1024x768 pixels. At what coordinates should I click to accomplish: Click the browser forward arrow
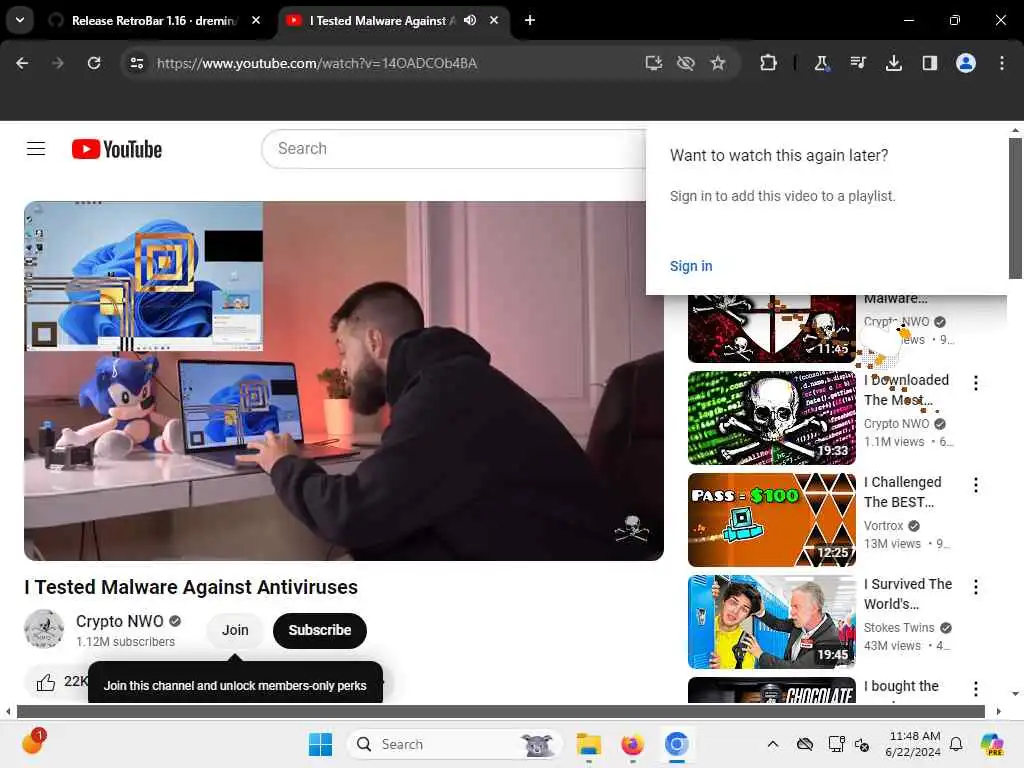57,63
